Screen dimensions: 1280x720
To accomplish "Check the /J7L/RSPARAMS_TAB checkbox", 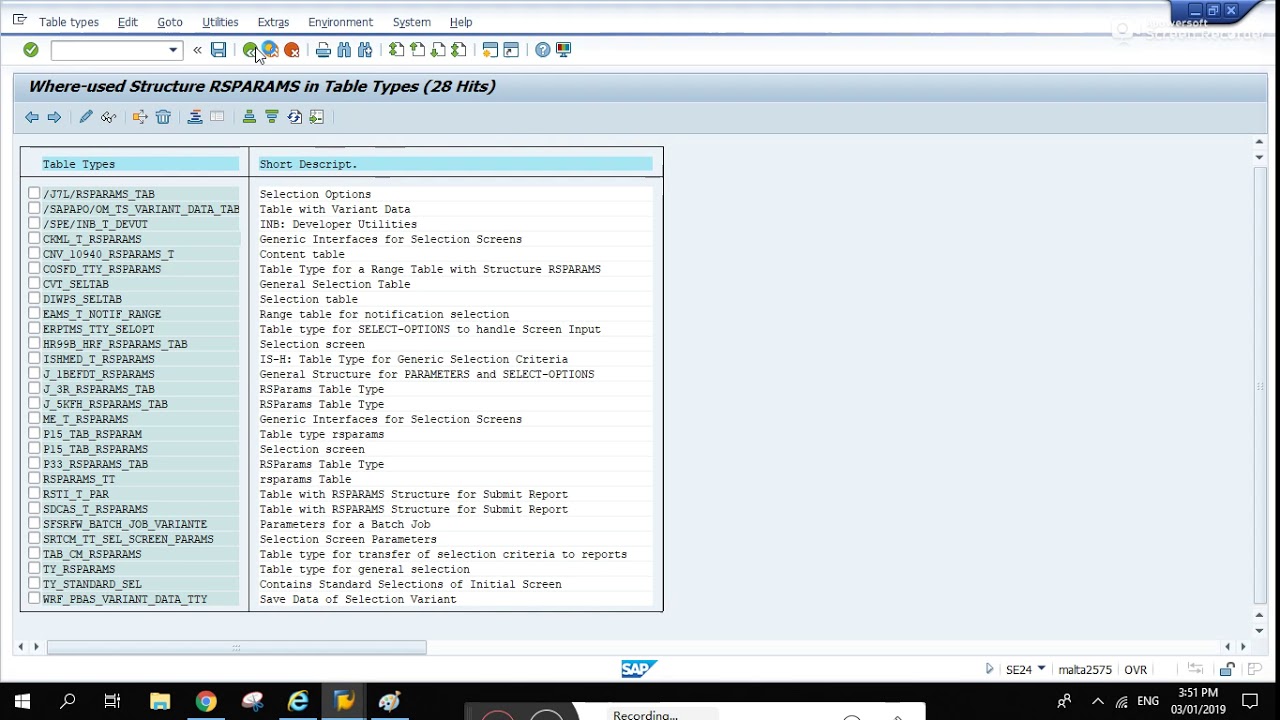I will pyautogui.click(x=34, y=193).
